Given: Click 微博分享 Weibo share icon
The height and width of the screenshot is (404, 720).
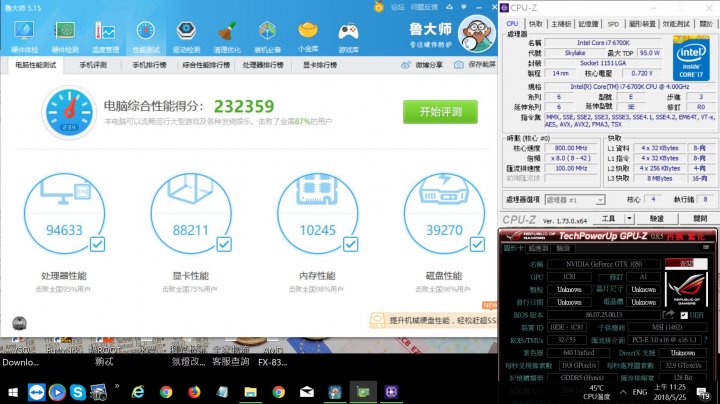Looking at the screenshot, I should 405,65.
